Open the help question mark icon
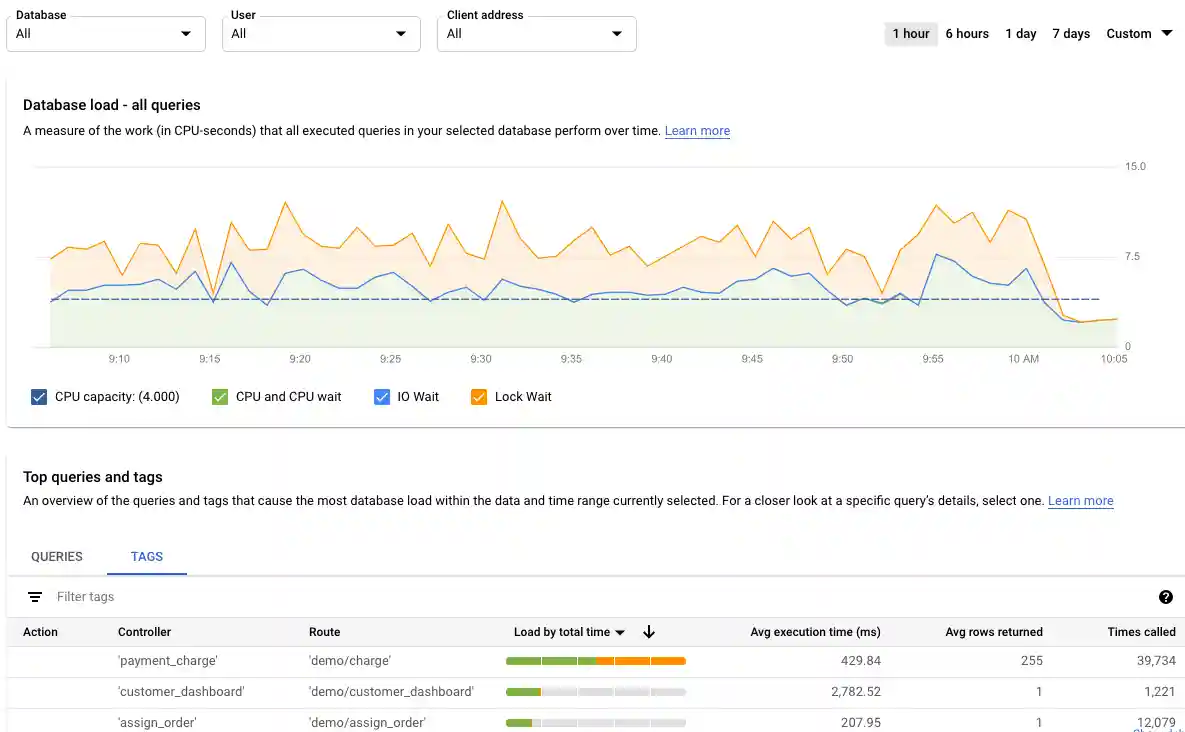Screen dimensions: 1185x732 [1166, 597]
